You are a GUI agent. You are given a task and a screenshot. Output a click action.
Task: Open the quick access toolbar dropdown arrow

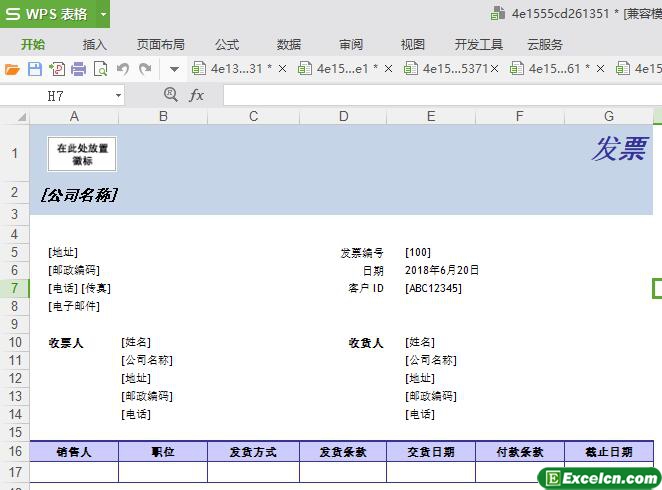pyautogui.click(x=174, y=69)
